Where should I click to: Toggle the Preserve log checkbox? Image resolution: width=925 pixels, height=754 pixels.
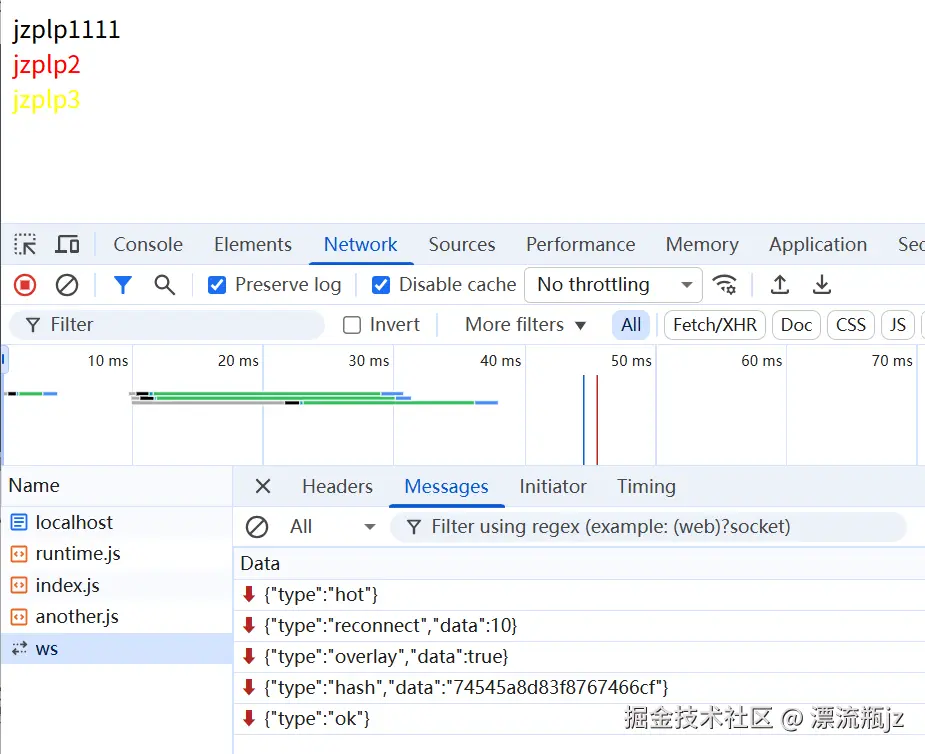pyautogui.click(x=217, y=285)
